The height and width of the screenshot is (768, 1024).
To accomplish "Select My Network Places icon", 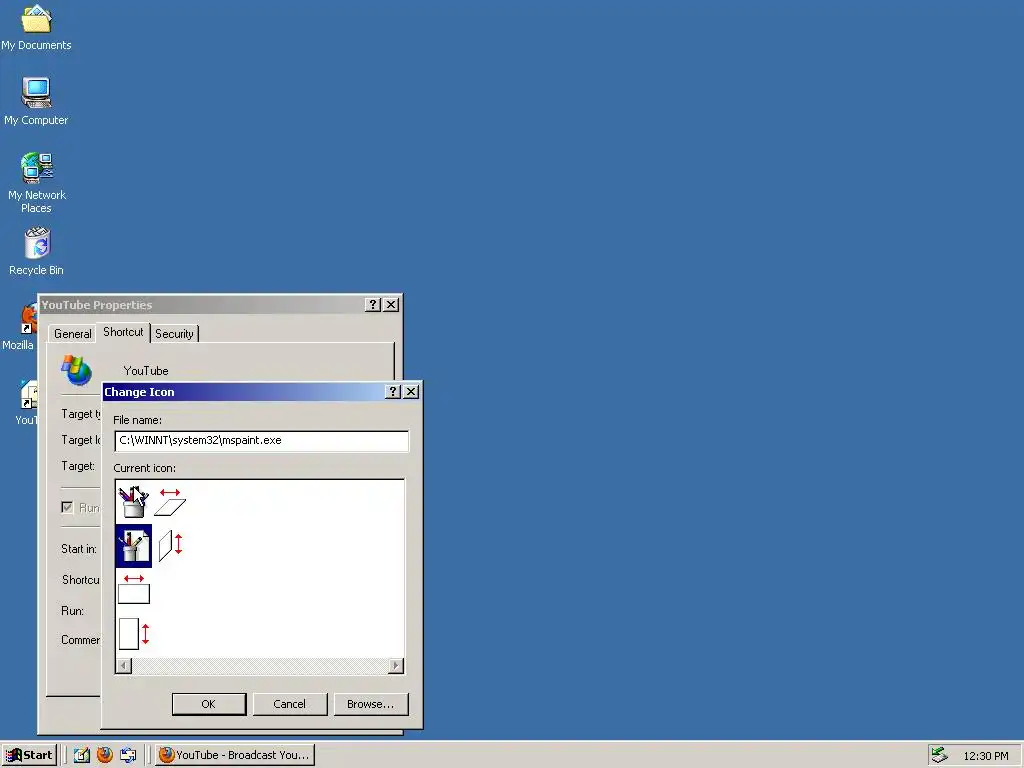I will [37, 183].
